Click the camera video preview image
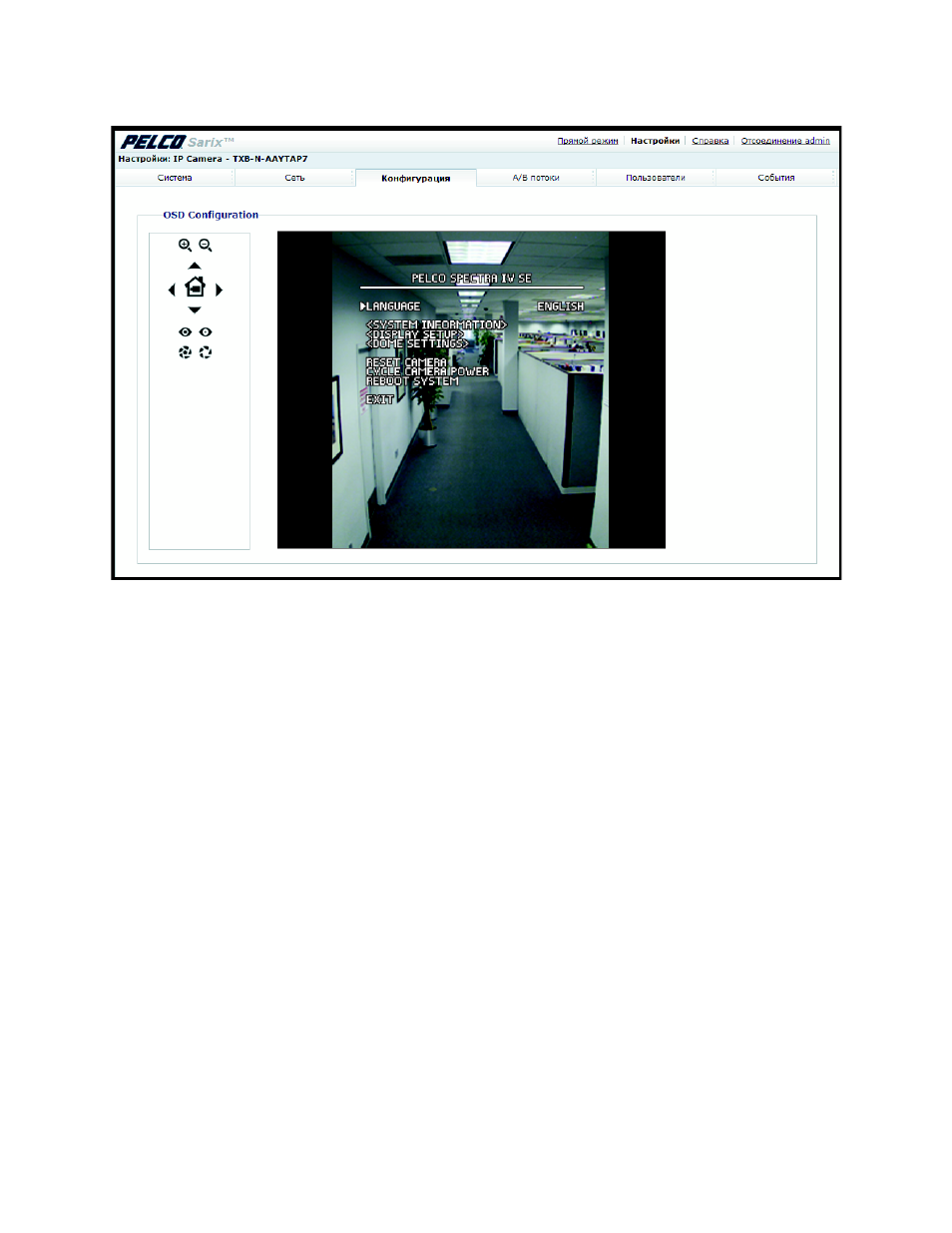The height and width of the screenshot is (1233, 952). coord(471,389)
